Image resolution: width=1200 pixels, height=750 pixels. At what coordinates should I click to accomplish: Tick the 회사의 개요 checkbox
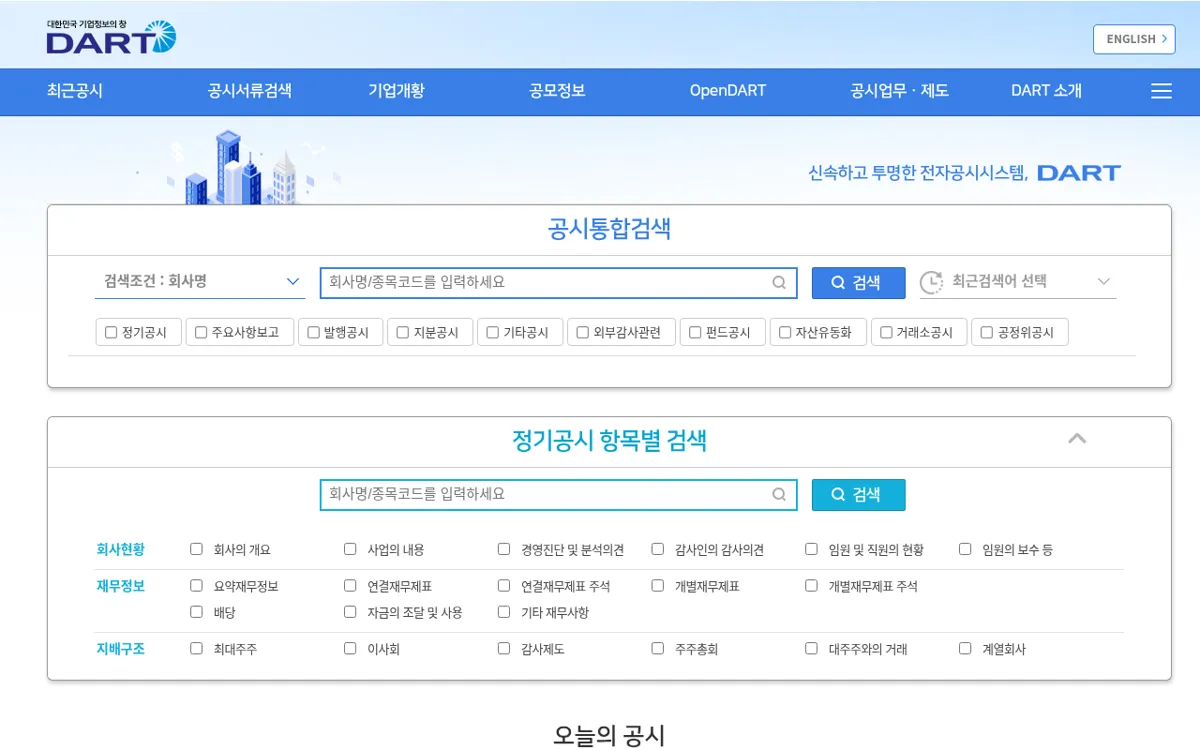click(196, 549)
